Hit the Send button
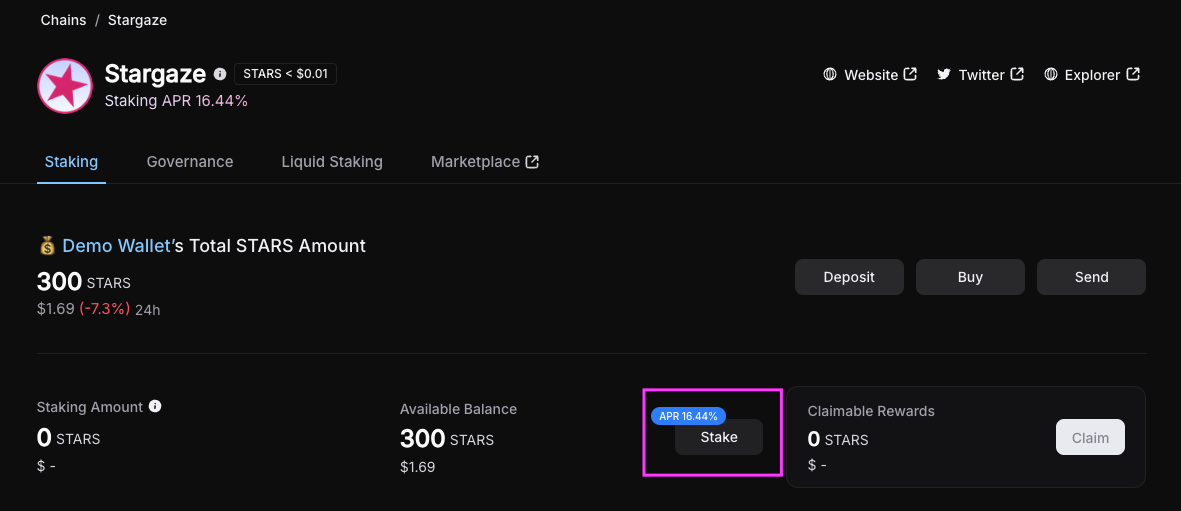The image size is (1181, 511). tap(1091, 277)
